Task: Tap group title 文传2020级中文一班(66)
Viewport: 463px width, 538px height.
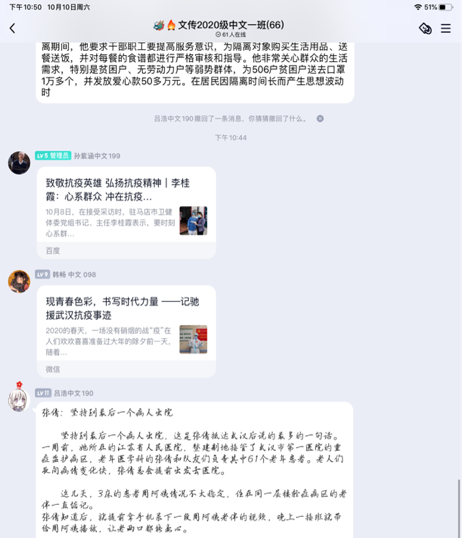Action: 231,25
